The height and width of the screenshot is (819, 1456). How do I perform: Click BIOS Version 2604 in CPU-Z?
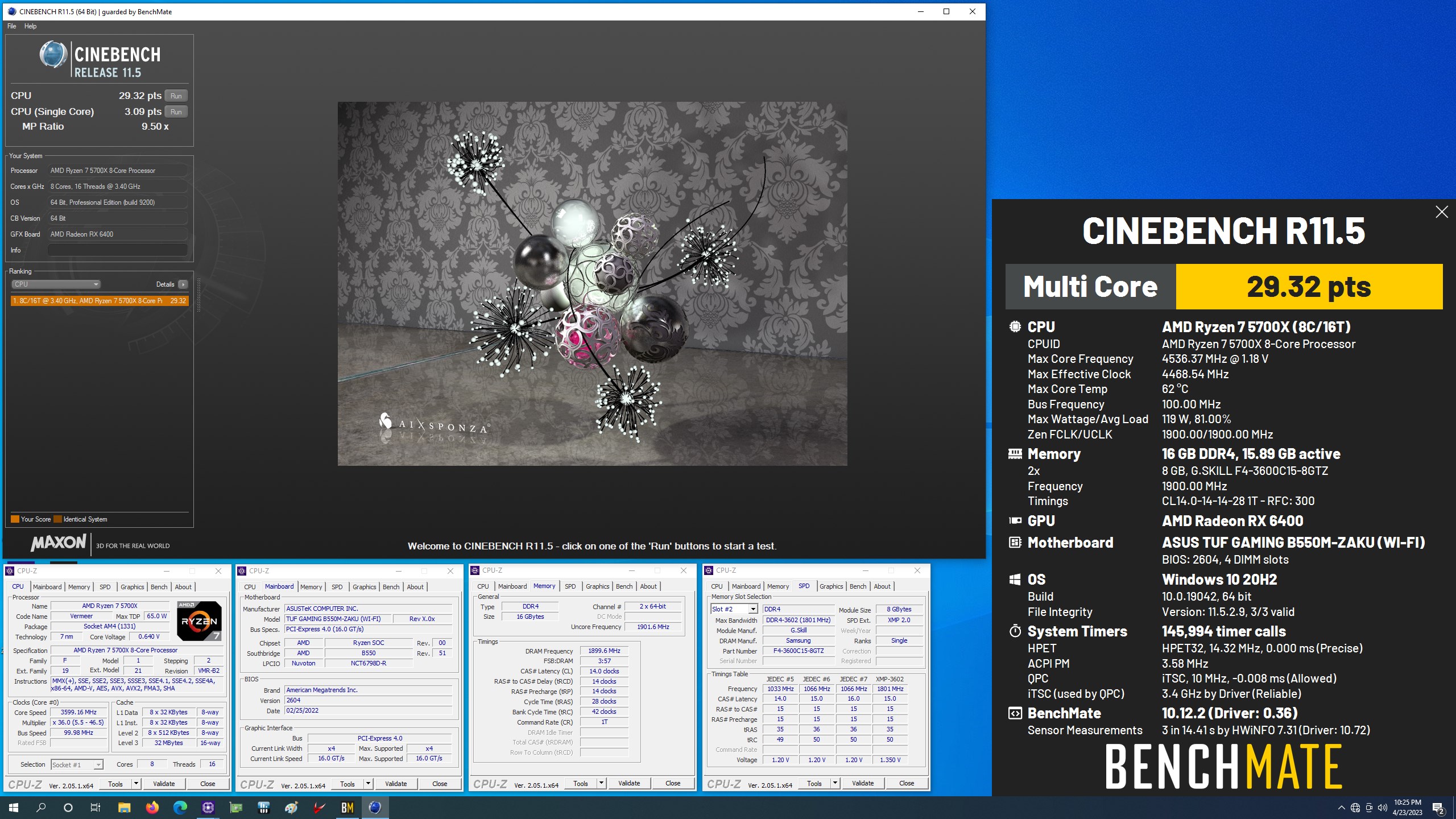(369, 701)
